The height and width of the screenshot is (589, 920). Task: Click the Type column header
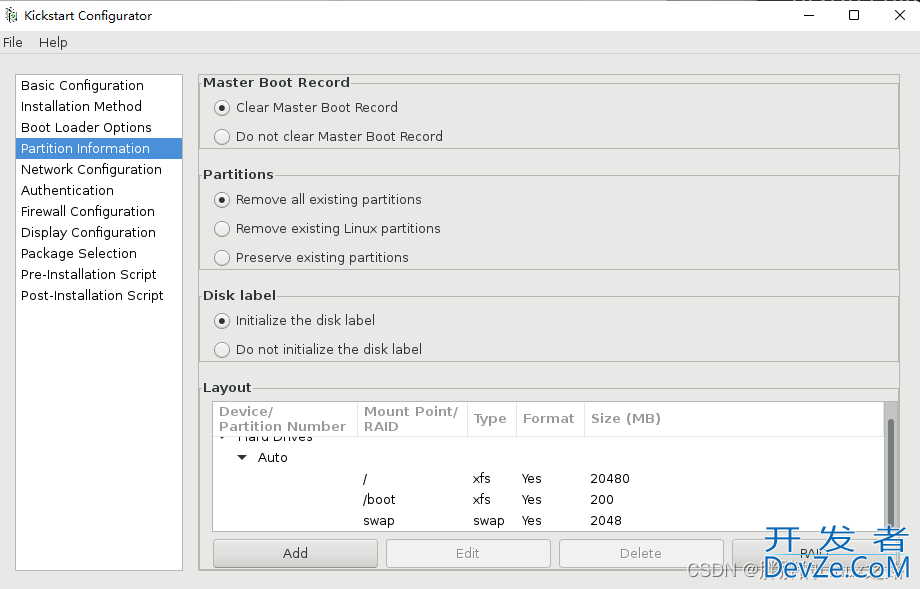pos(492,419)
